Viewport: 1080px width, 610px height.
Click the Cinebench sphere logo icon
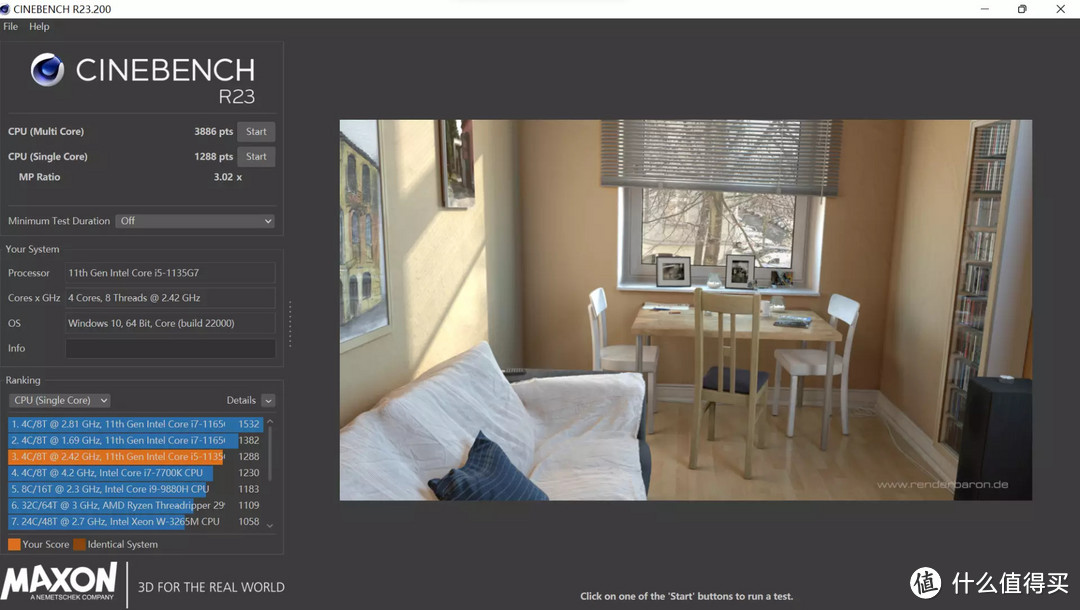coord(48,70)
